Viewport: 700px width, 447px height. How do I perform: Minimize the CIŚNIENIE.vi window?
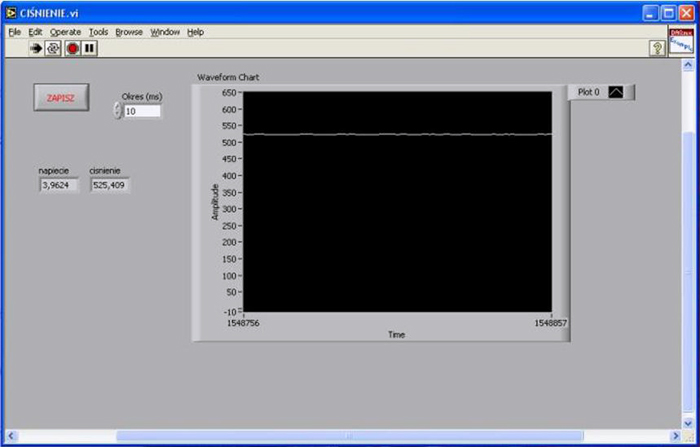pos(650,13)
